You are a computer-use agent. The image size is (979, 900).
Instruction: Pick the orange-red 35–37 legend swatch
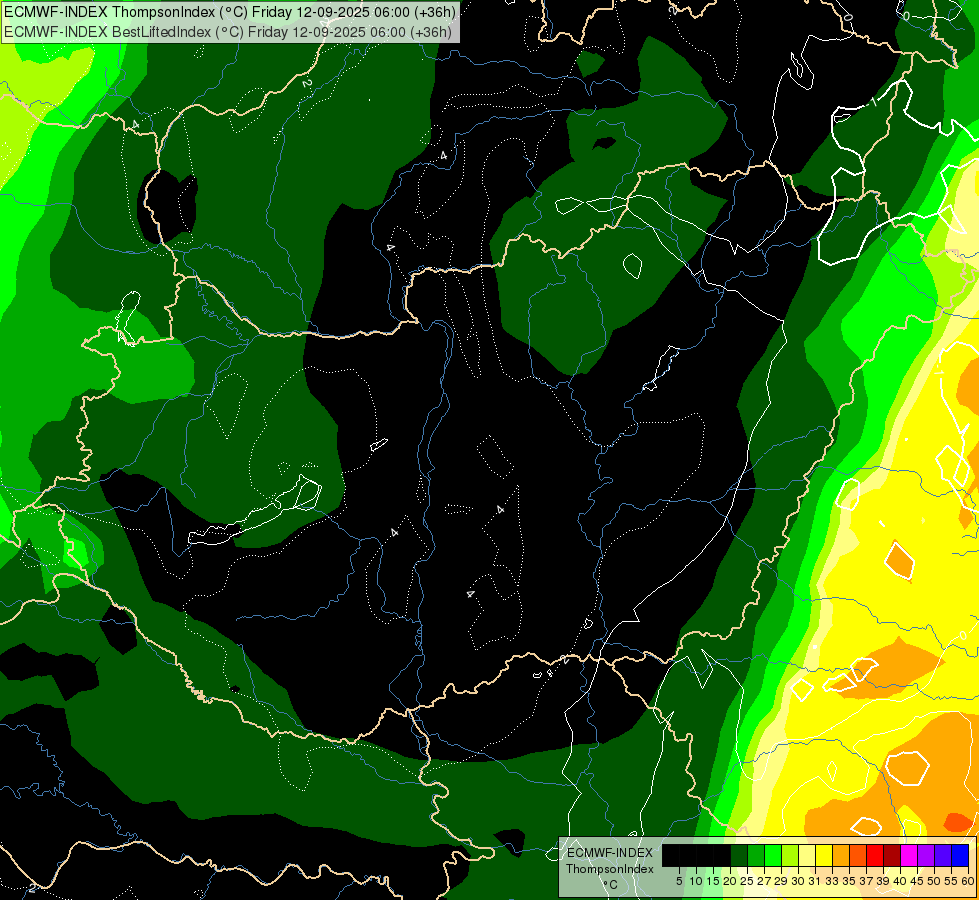(x=858, y=855)
